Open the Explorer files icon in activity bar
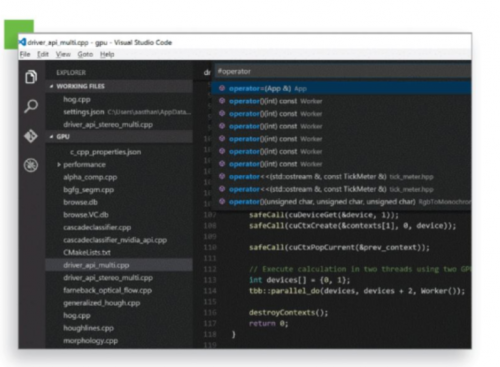This screenshot has height=367, width=500. [x=31, y=77]
